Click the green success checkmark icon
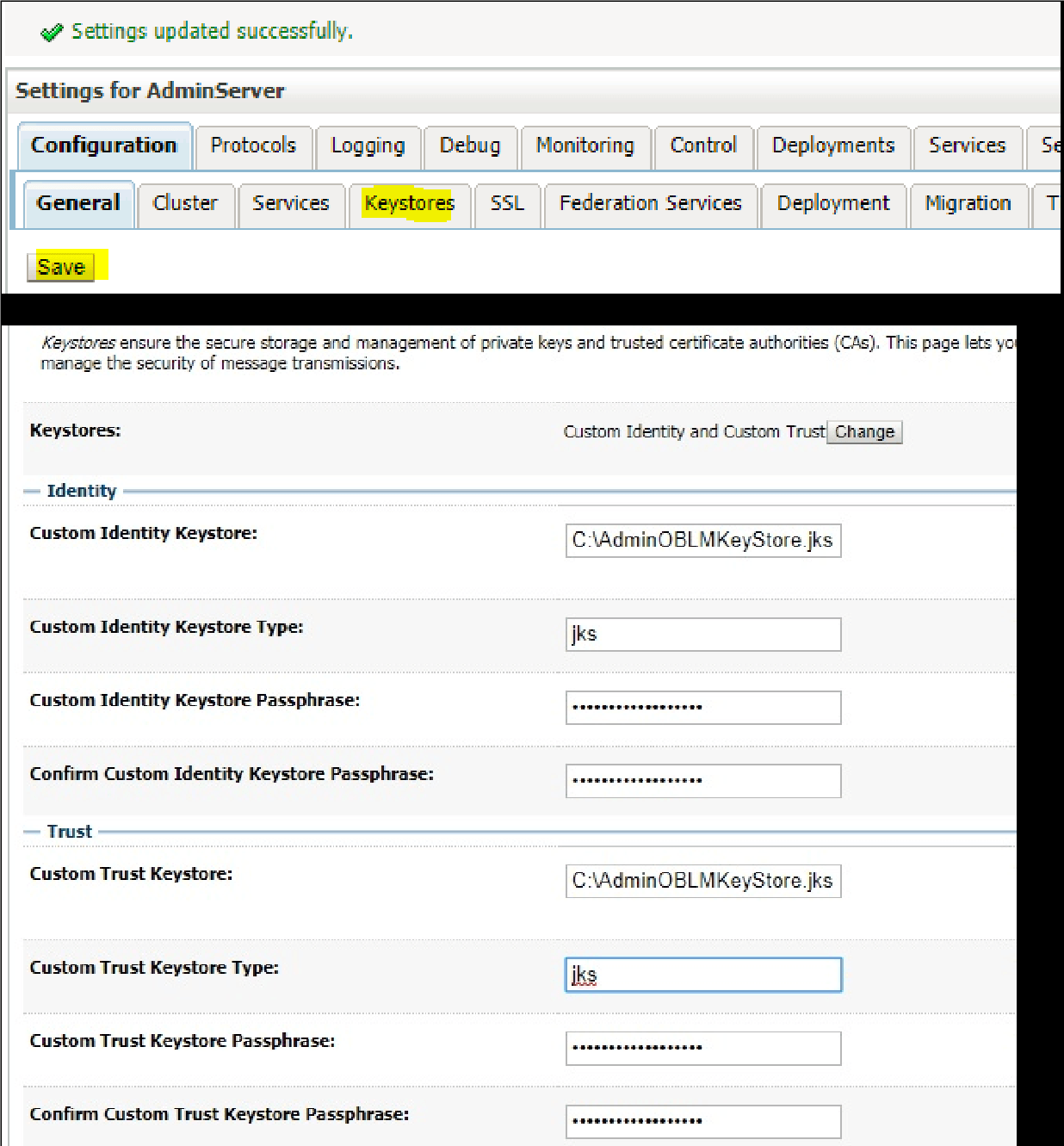The width and height of the screenshot is (1064, 1146). point(52,33)
